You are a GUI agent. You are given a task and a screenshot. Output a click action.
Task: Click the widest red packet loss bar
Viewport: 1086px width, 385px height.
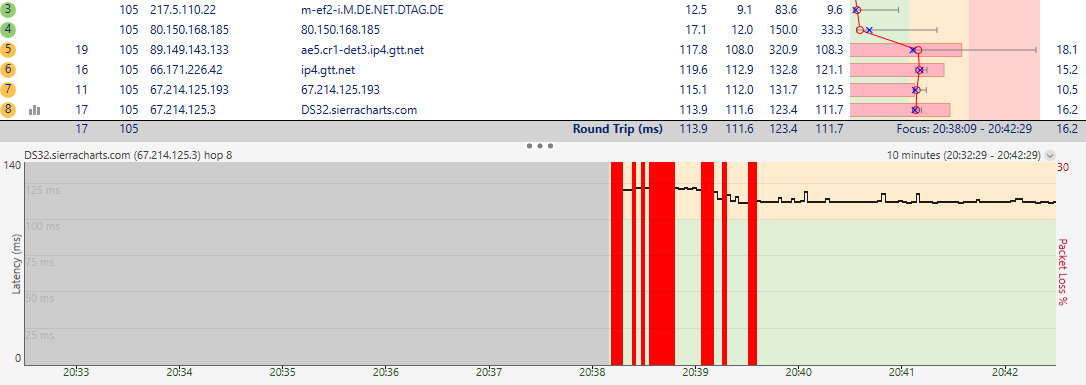point(661,263)
